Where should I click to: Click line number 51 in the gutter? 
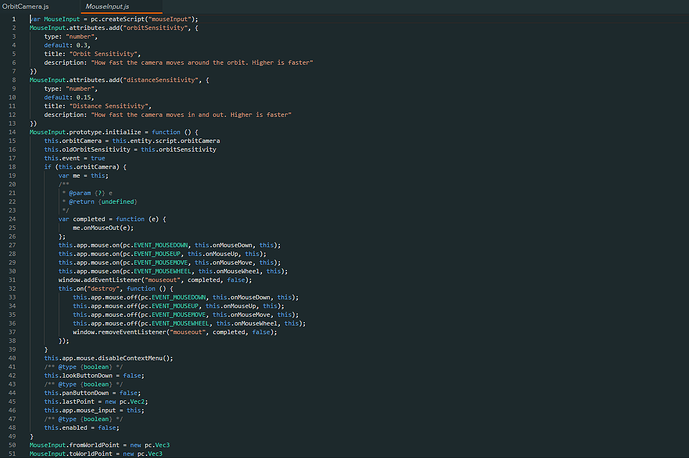12,454
